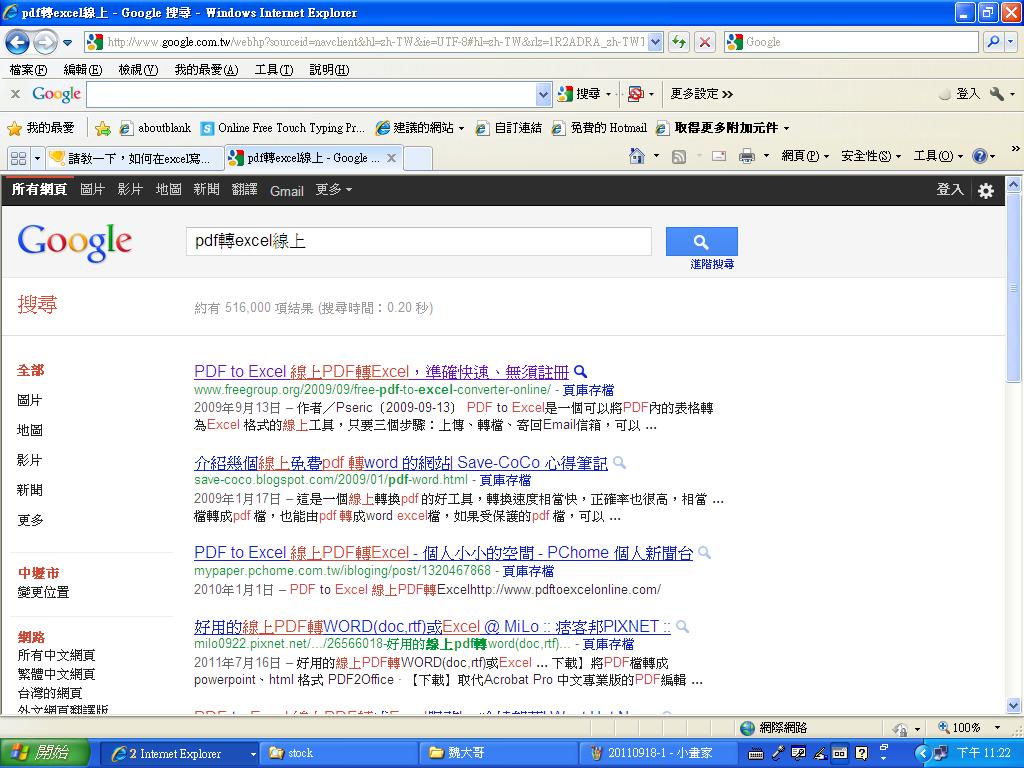Image resolution: width=1024 pixels, height=768 pixels.
Task: Open Google toolbar search box dropdown
Action: (x=543, y=95)
